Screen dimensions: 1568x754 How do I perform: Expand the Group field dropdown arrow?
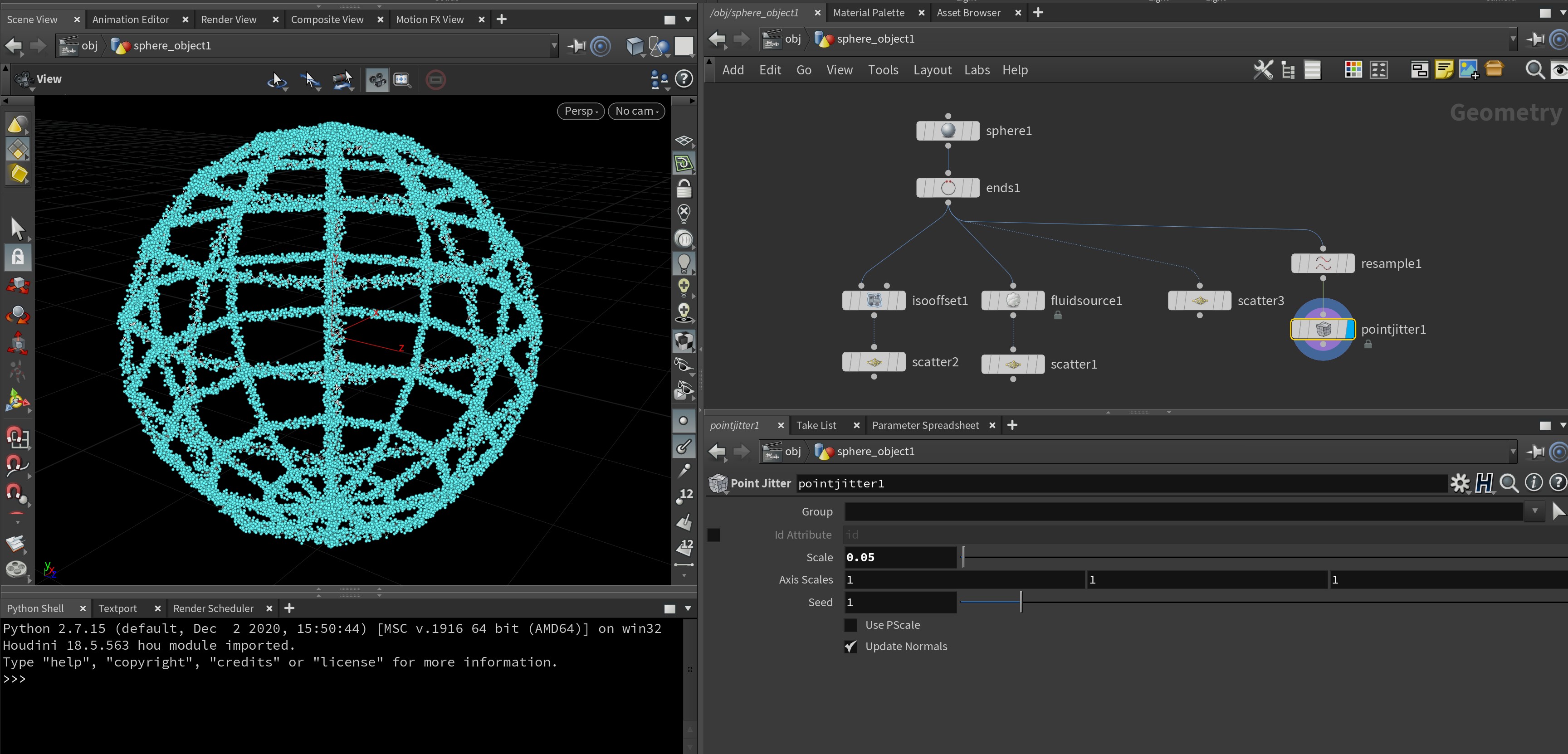click(1534, 512)
